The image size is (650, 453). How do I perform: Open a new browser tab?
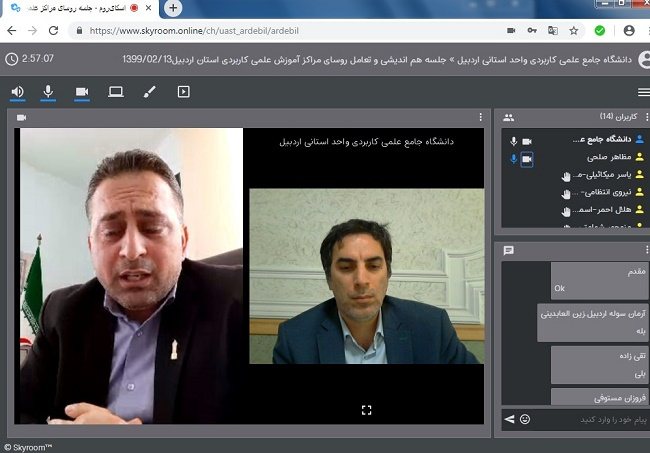click(173, 8)
